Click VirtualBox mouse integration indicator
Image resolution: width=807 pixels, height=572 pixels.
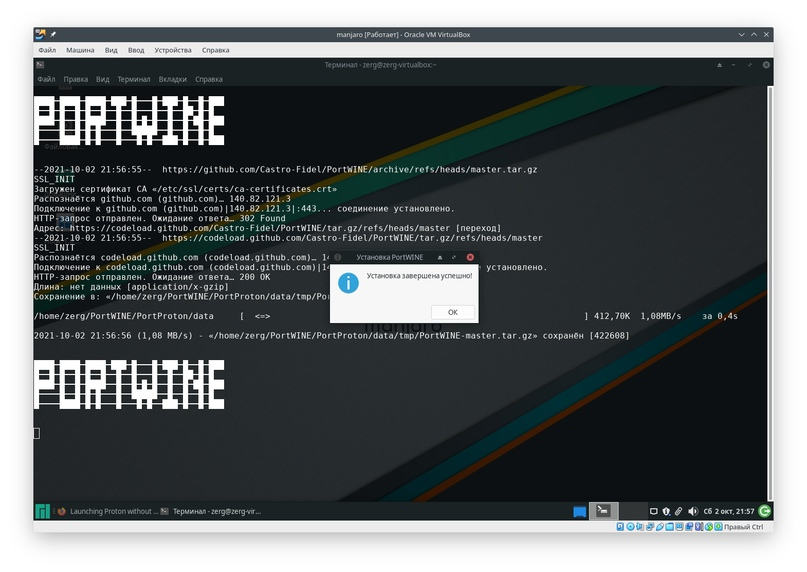pos(709,527)
